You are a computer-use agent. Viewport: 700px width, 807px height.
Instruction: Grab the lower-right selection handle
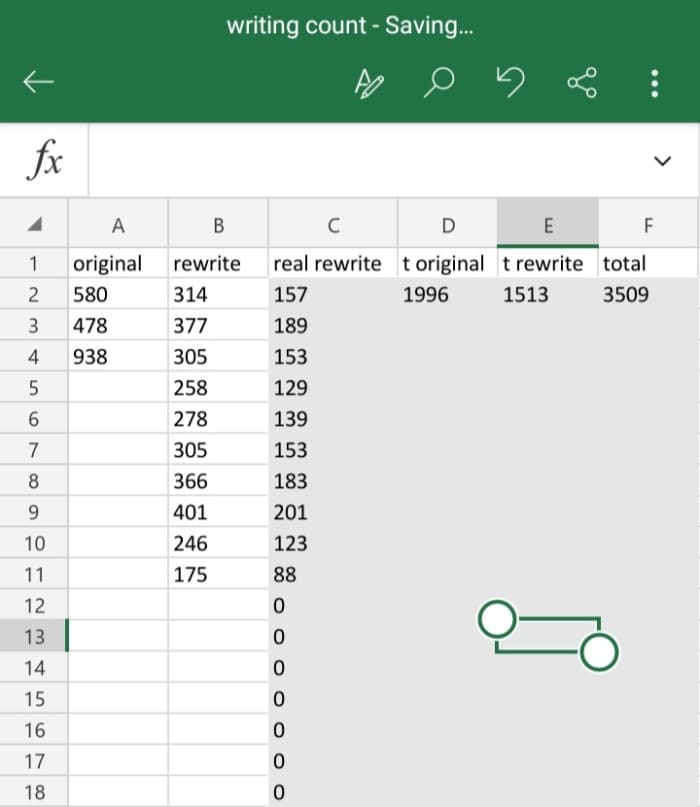599,652
